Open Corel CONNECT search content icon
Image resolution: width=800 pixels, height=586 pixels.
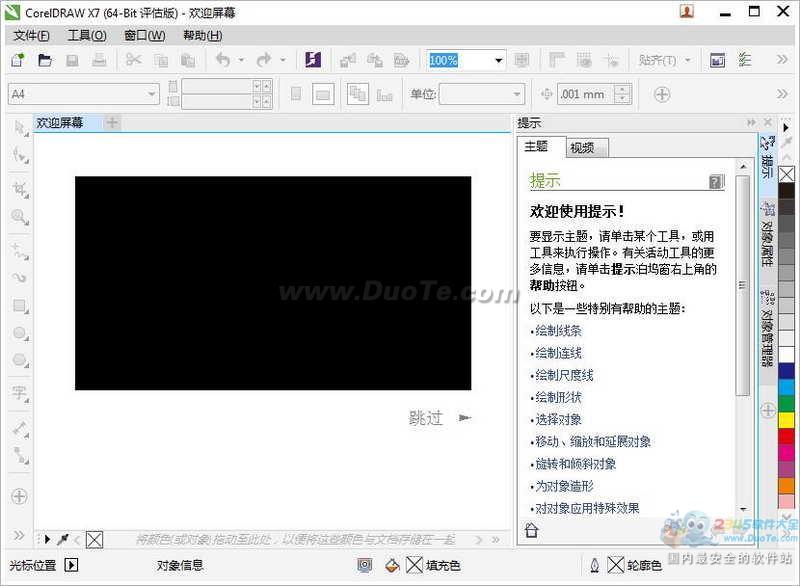312,60
